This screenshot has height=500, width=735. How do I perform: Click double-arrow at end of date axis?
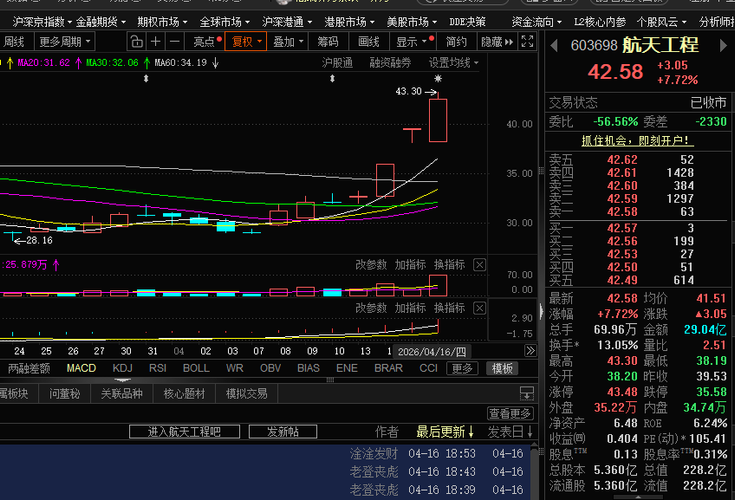click(530, 351)
